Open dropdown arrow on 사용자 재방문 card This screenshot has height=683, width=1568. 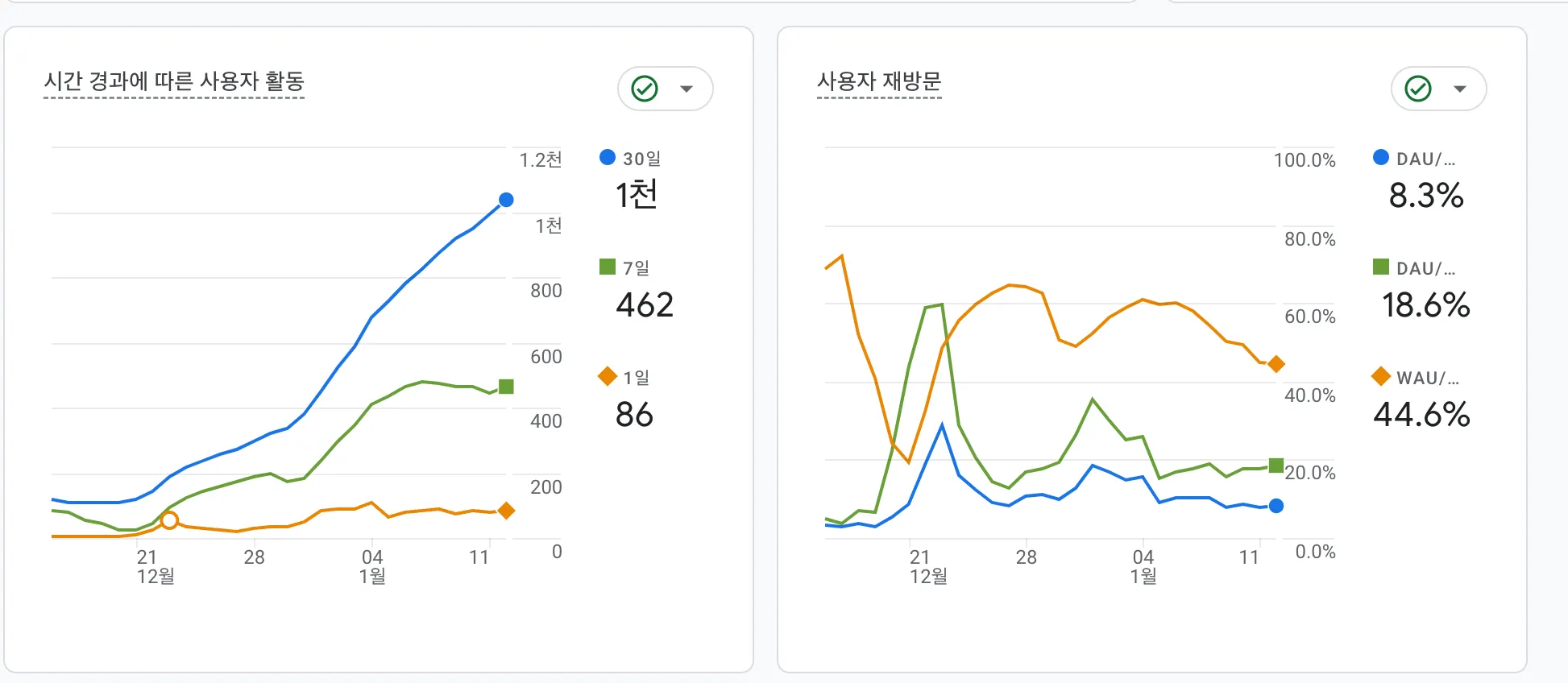(1460, 89)
